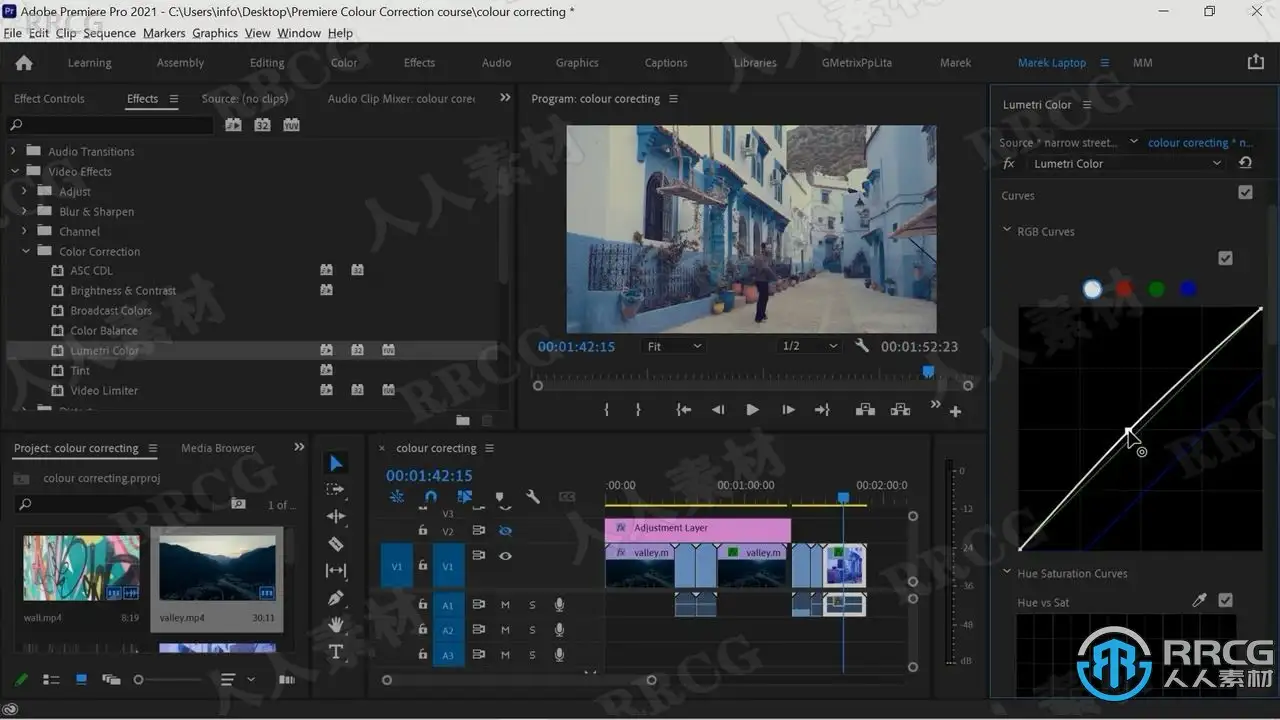Select the Lumetri Color effect
This screenshot has height=720, width=1280.
(x=104, y=351)
